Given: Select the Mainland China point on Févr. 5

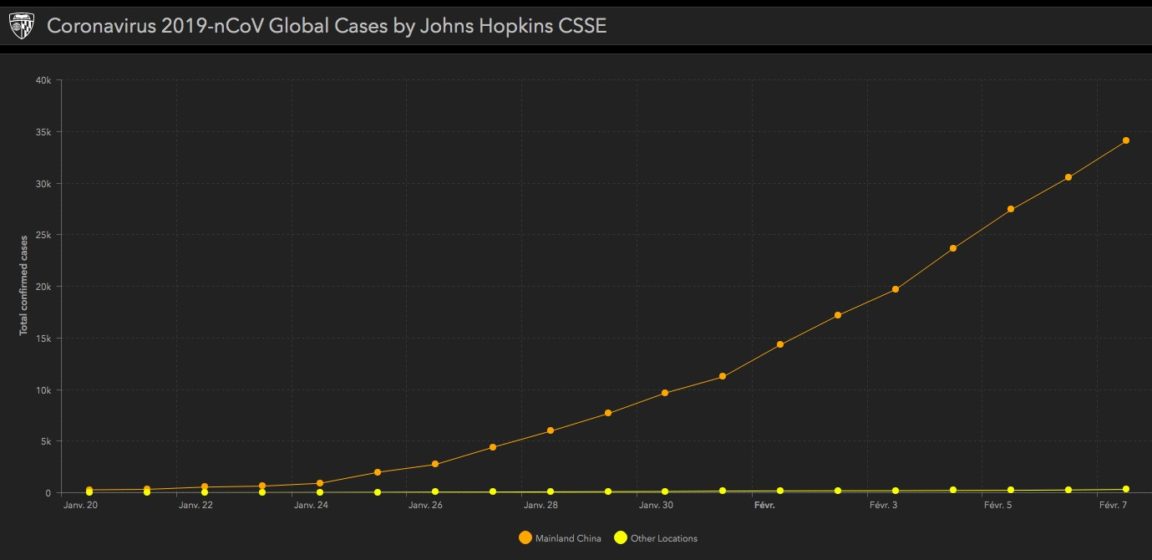Looking at the screenshot, I should tap(1011, 209).
